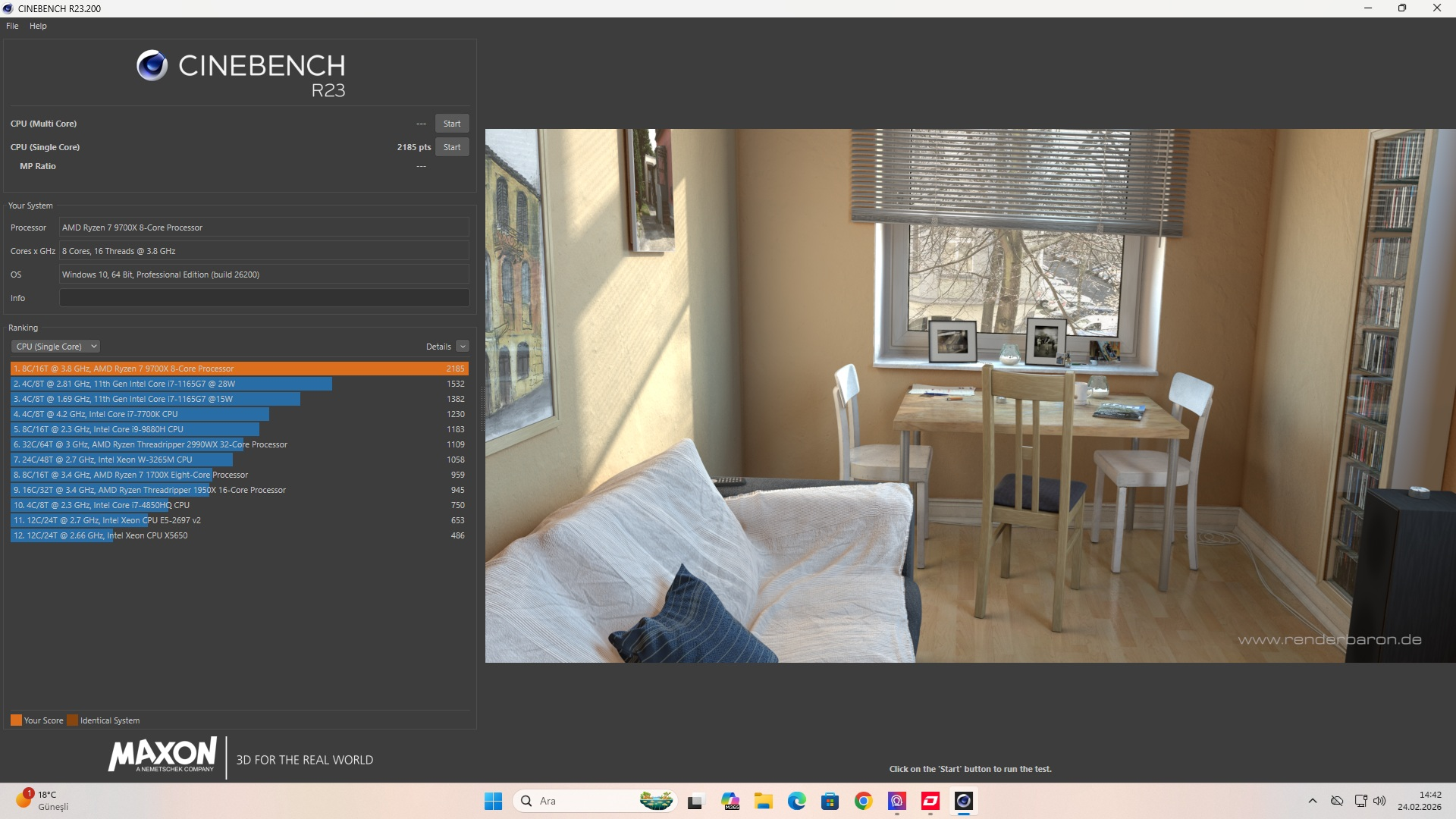Restore down the Cinebench window
Screen dimensions: 1456x819
(1402, 8)
